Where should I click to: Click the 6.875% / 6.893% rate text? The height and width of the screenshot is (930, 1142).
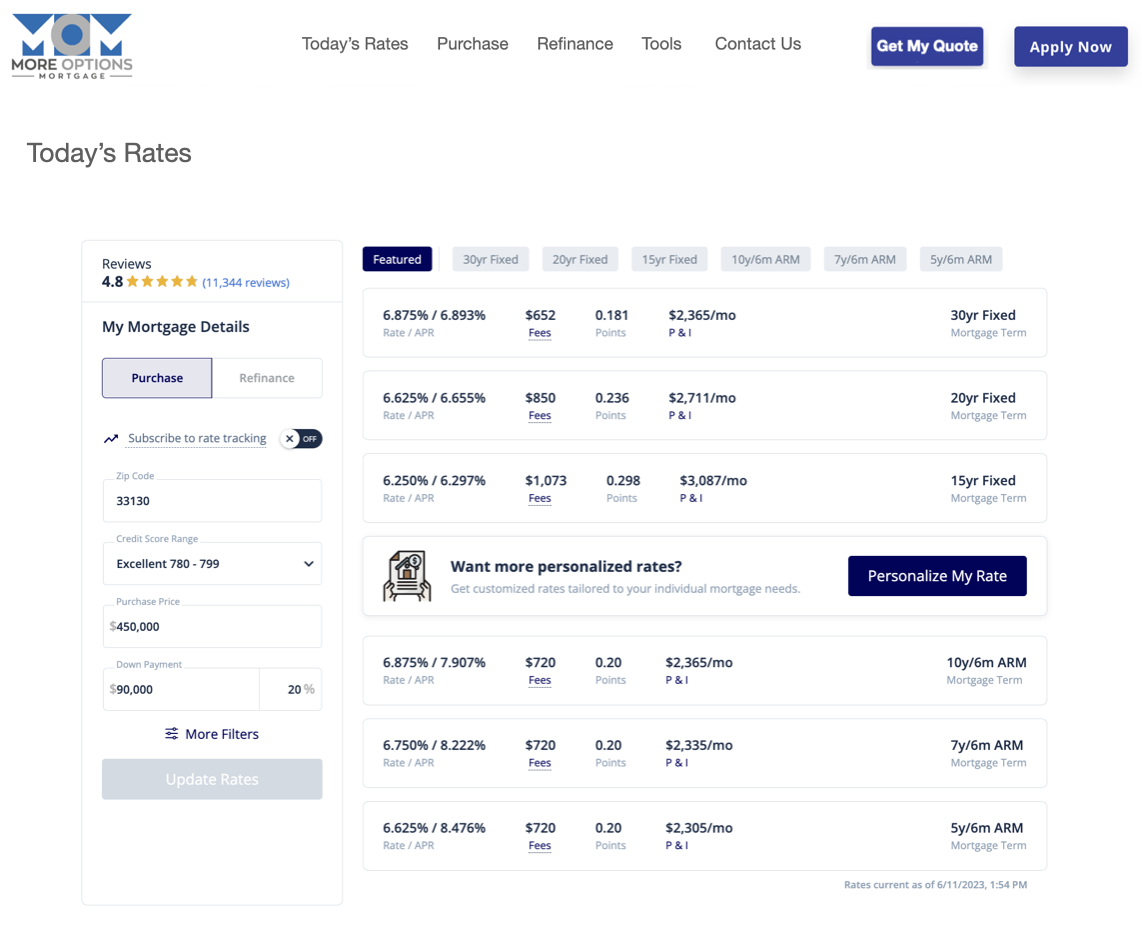(x=434, y=315)
